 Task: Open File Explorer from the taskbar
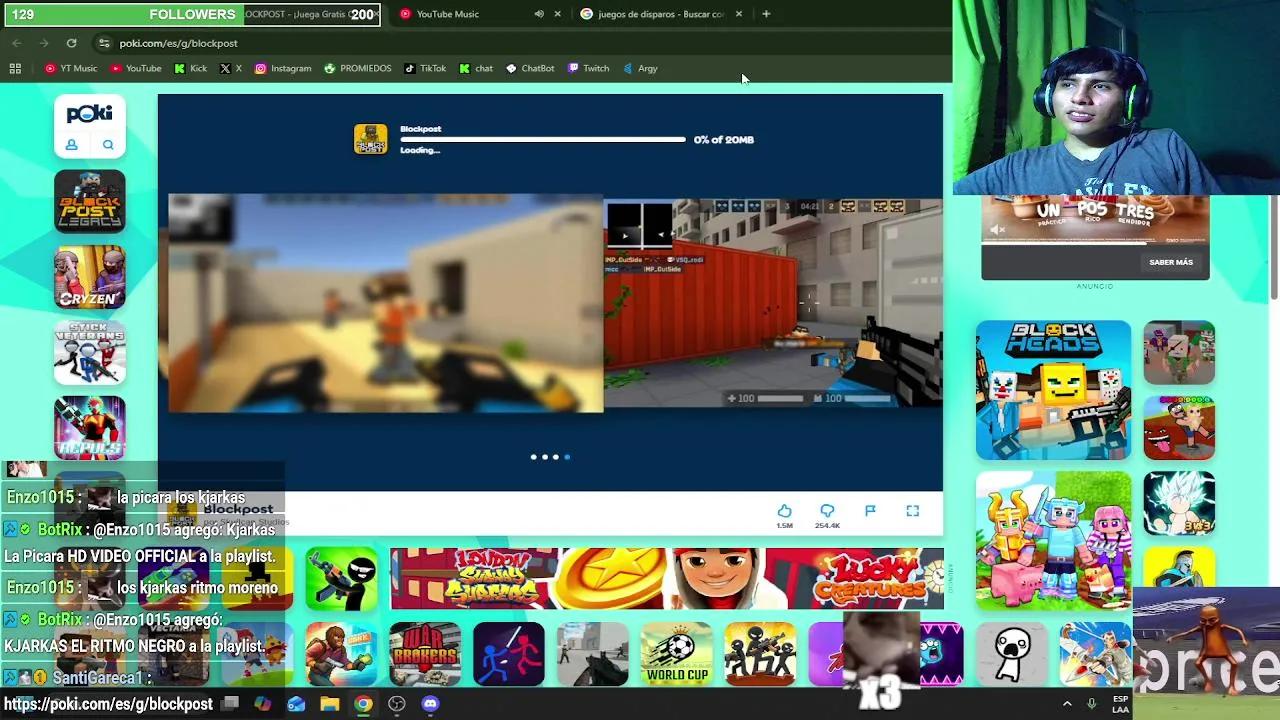point(330,704)
